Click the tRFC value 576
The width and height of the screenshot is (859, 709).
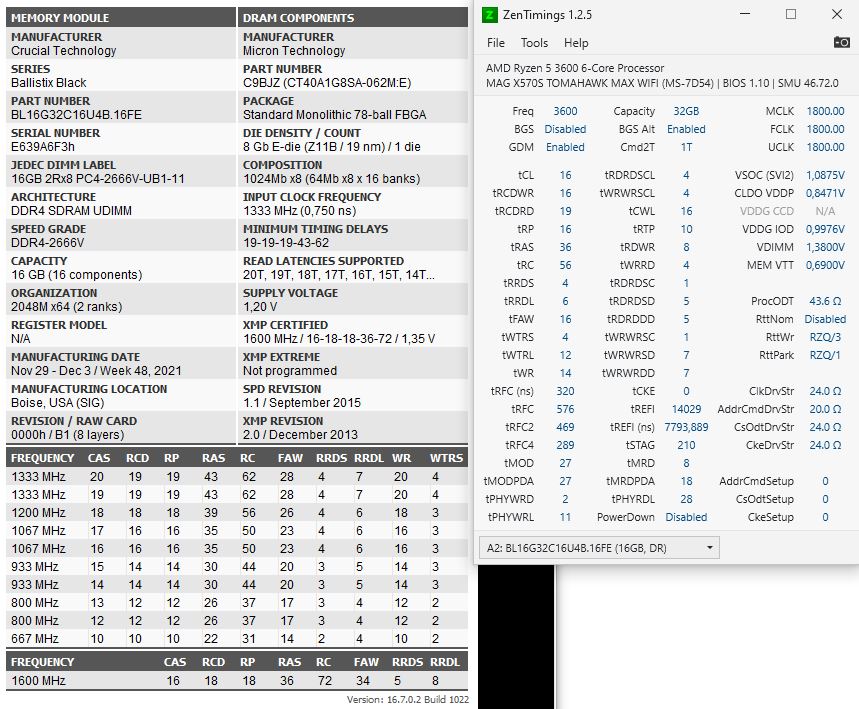565,409
